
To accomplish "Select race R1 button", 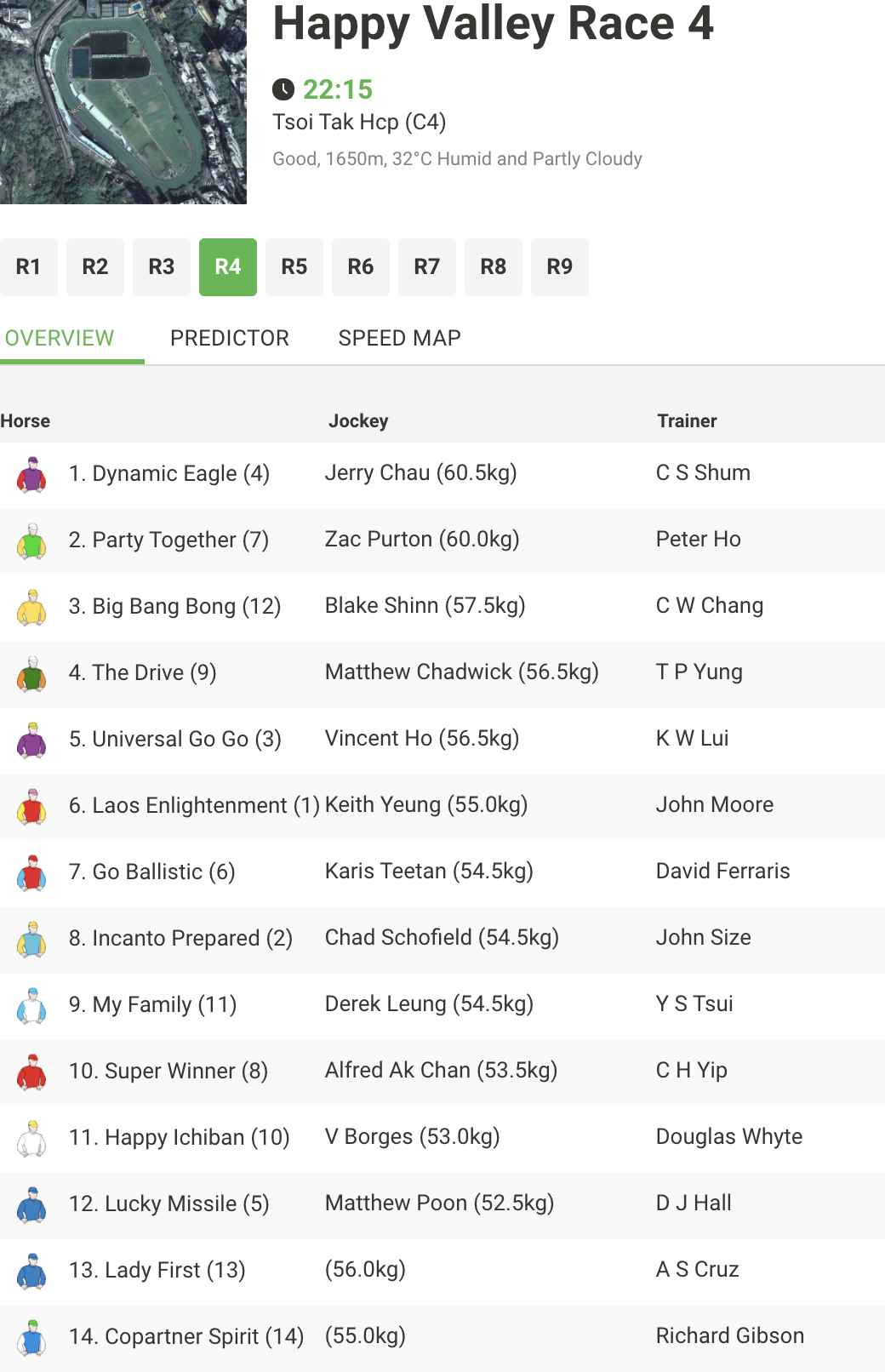I will coord(29,267).
